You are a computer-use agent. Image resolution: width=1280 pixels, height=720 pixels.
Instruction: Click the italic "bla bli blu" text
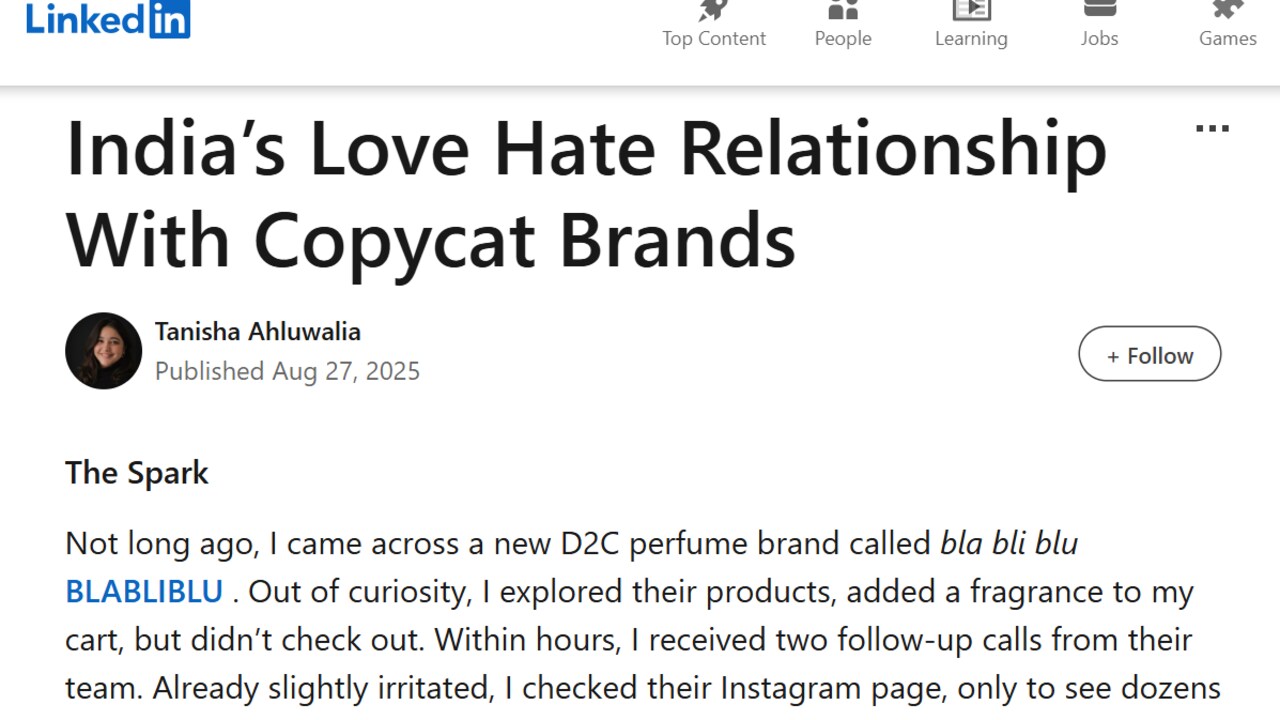click(1008, 544)
